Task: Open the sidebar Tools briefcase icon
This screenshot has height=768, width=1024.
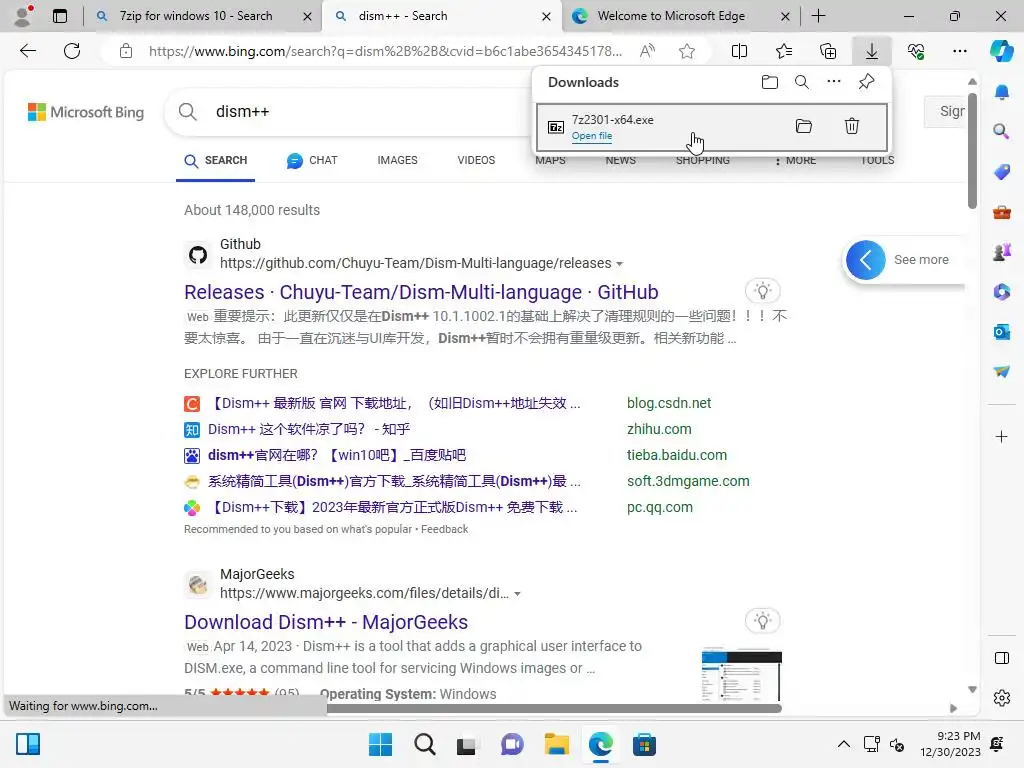Action: (x=1002, y=212)
